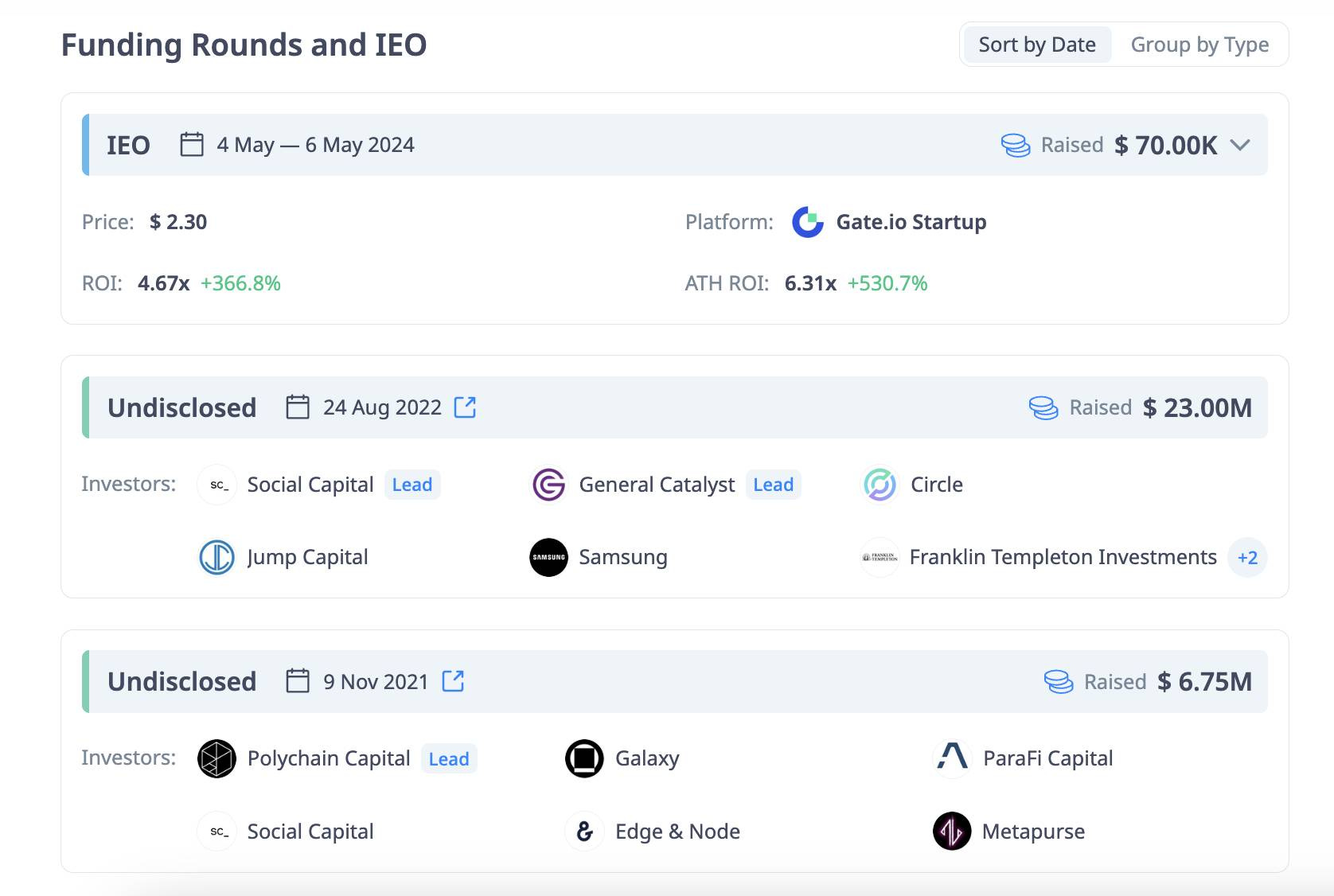This screenshot has height=896, width=1334.
Task: Open external source link for 9 Nov 2021
Action: (x=453, y=681)
